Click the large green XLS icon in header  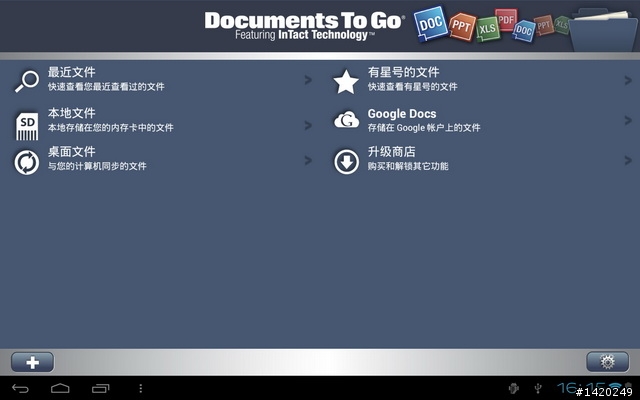[x=488, y=29]
